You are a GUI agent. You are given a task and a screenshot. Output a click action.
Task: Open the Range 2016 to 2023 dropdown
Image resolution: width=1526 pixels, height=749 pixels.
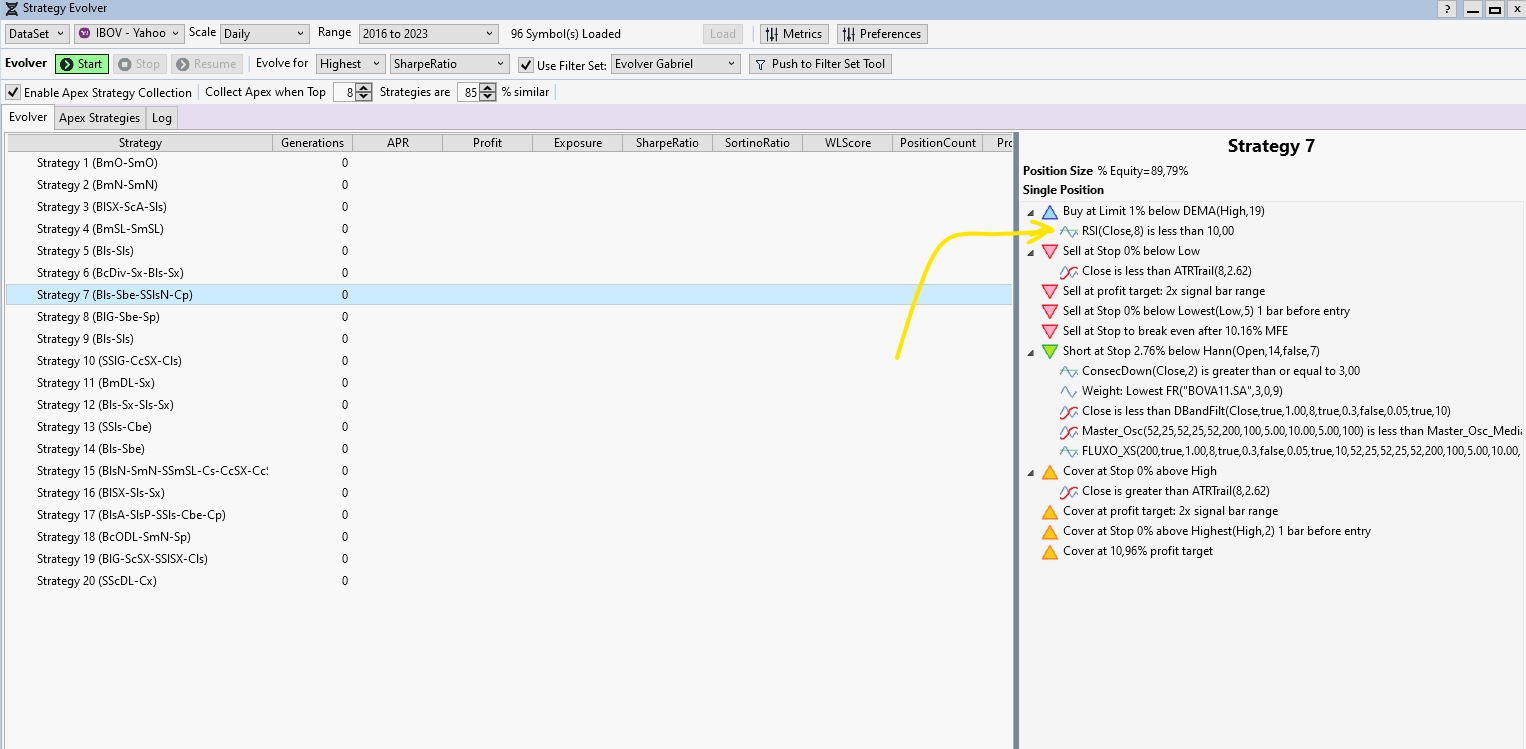[x=429, y=34]
